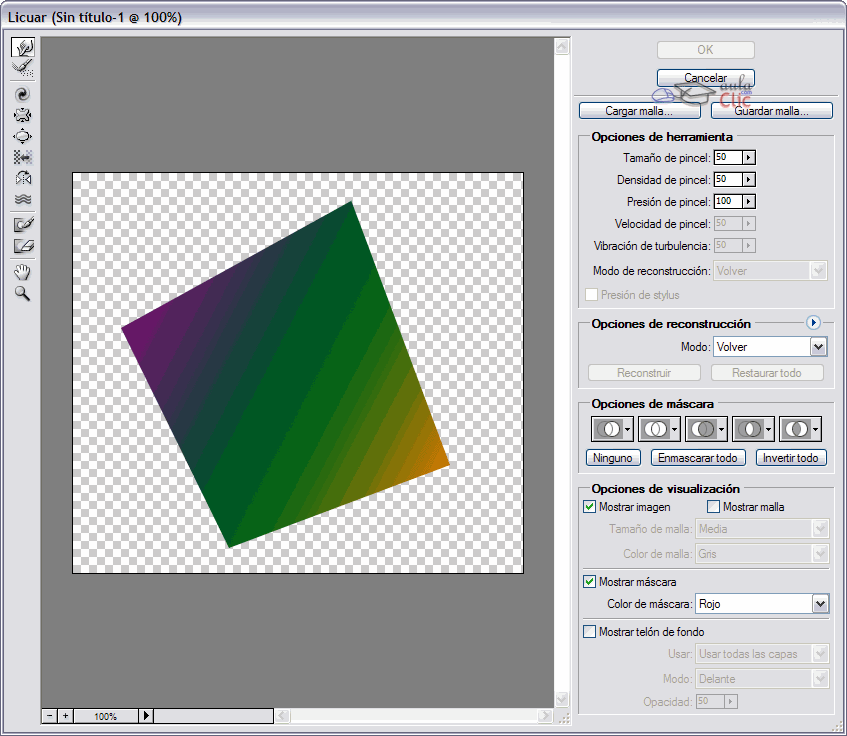Pick the Pucker tool
The height and width of the screenshot is (736, 847).
click(23, 115)
